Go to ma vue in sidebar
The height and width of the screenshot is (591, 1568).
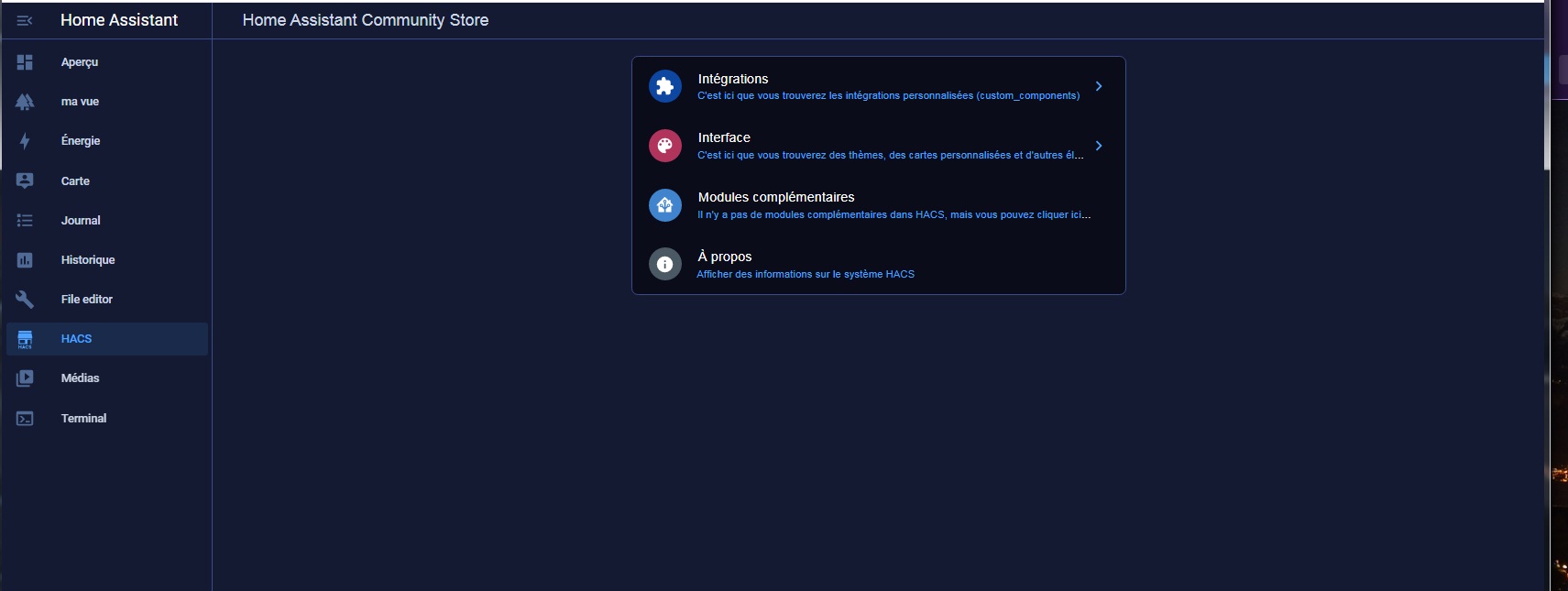pos(107,102)
